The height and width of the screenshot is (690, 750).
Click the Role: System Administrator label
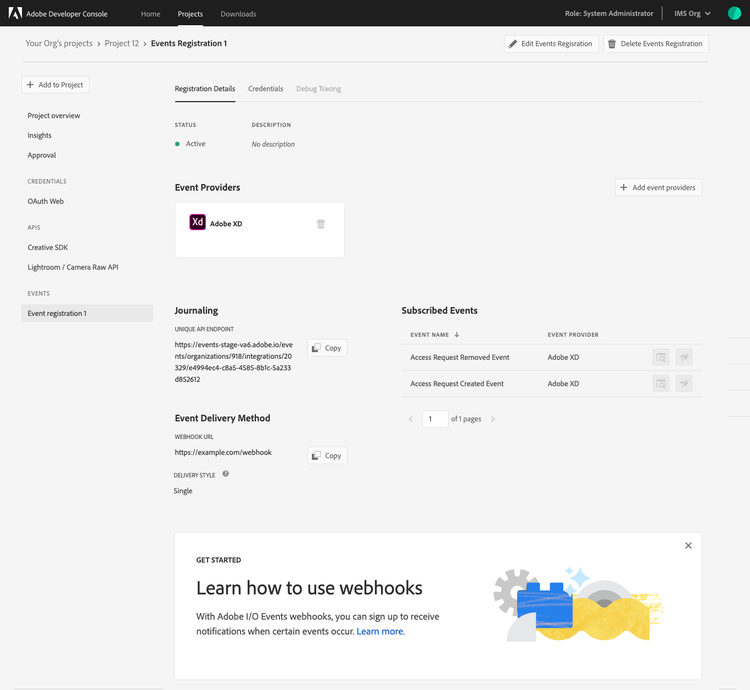pyautogui.click(x=609, y=13)
